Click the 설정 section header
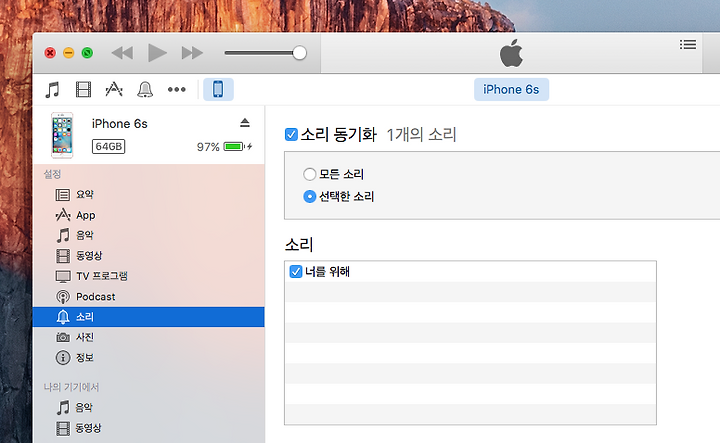Viewport: 720px width, 443px height. coord(52,174)
